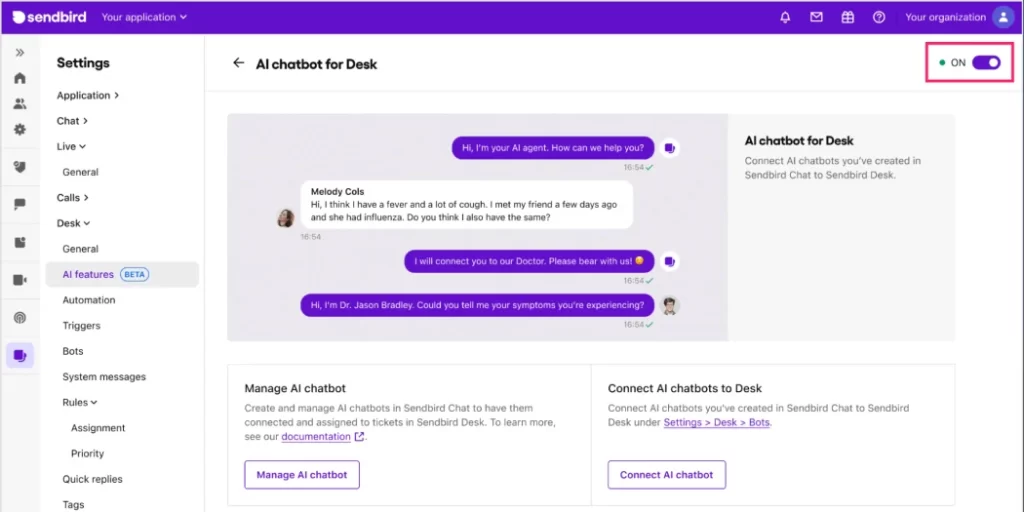The width and height of the screenshot is (1024, 512).
Task: Go to the Home overview icon
Action: point(20,78)
